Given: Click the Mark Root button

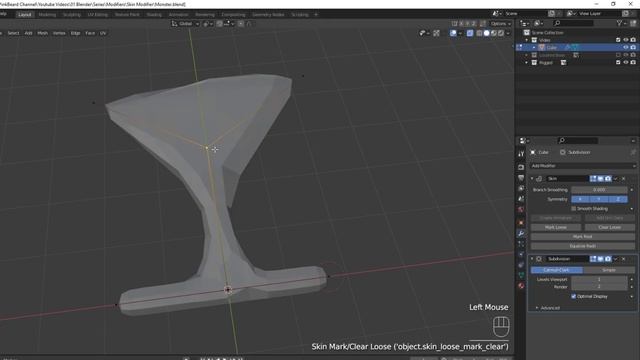Looking at the screenshot, I should pos(583,237).
